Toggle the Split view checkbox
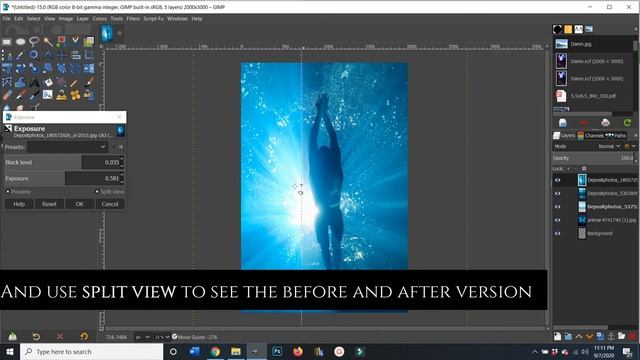Screen dimensions: 640x360 click(97, 191)
